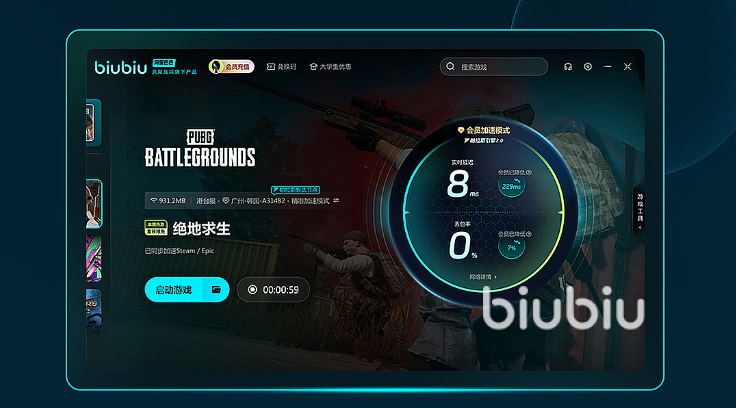
Task: Toggle acceleration stop timer 00:00:59
Action: point(273,290)
